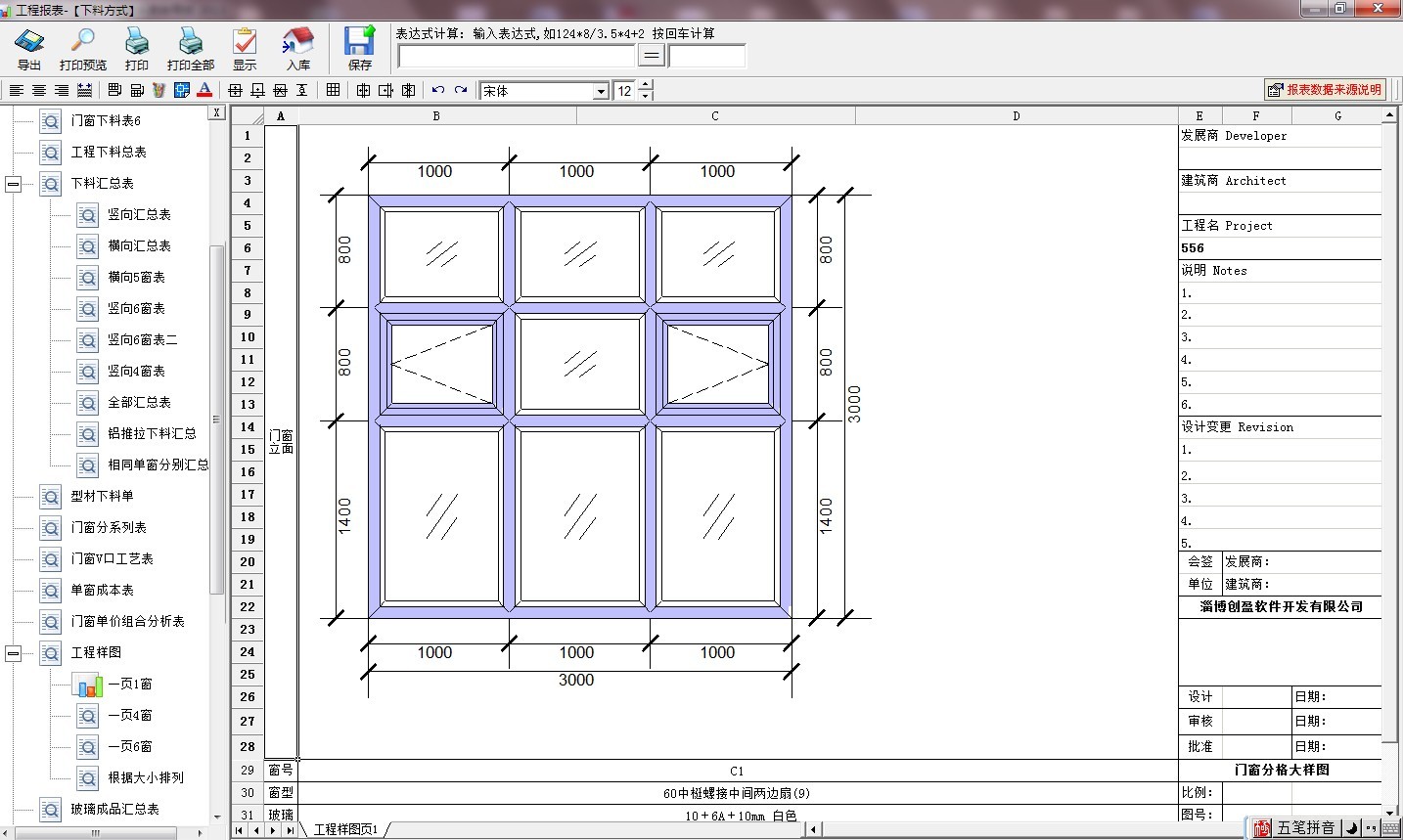The width and height of the screenshot is (1403, 840).
Task: Collapse the 下料汇总表 tree node
Action: pos(14,184)
